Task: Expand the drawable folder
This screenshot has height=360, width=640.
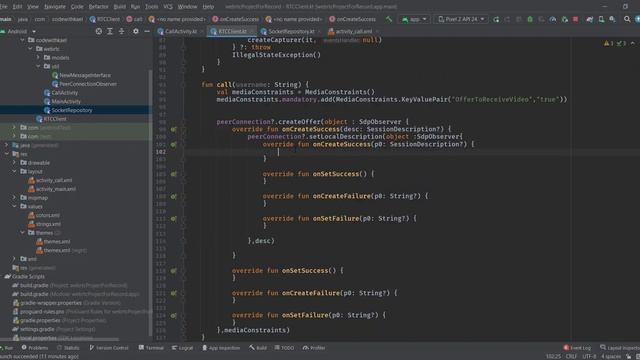Action: point(14,162)
